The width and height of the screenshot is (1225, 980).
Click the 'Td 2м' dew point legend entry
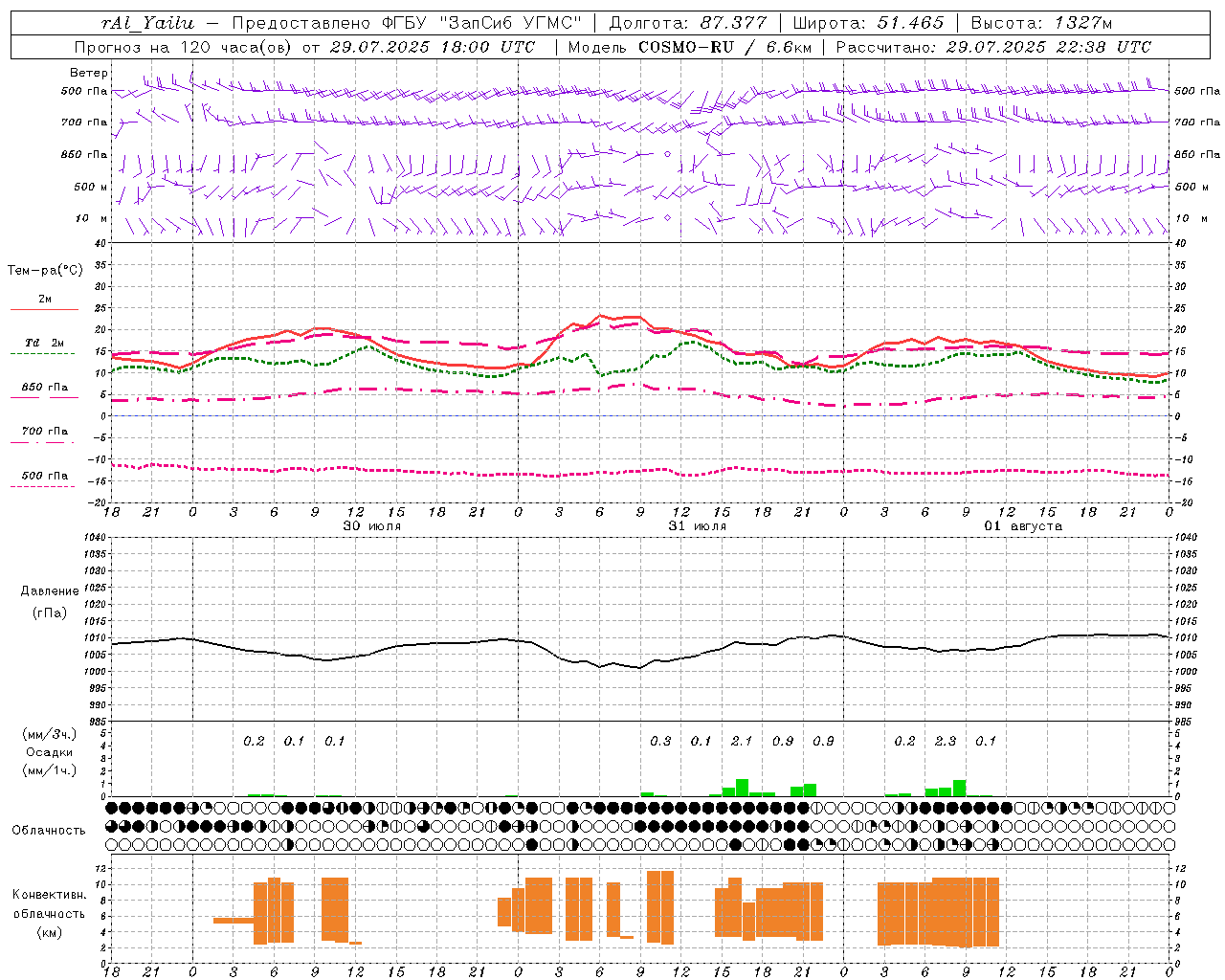(45, 343)
